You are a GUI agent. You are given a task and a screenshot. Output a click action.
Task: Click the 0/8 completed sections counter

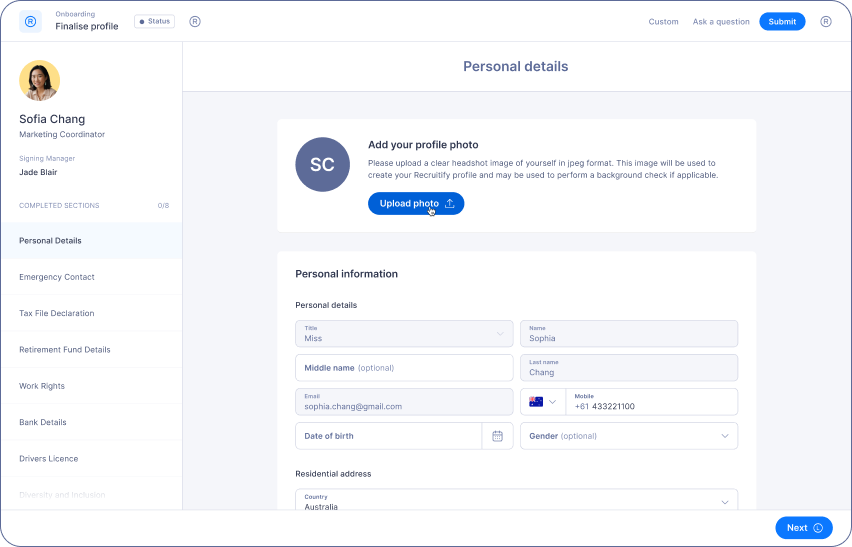pos(163,206)
